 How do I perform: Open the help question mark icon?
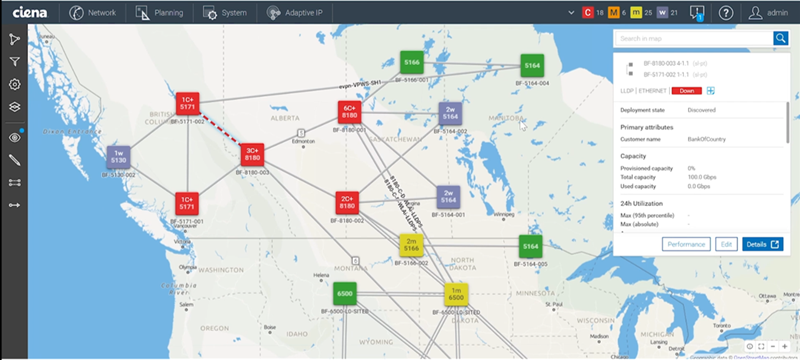(726, 13)
